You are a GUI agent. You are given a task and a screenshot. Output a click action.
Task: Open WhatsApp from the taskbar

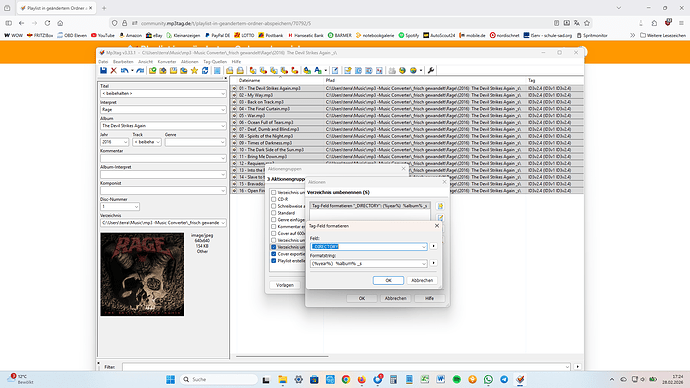pyautogui.click(x=488, y=379)
